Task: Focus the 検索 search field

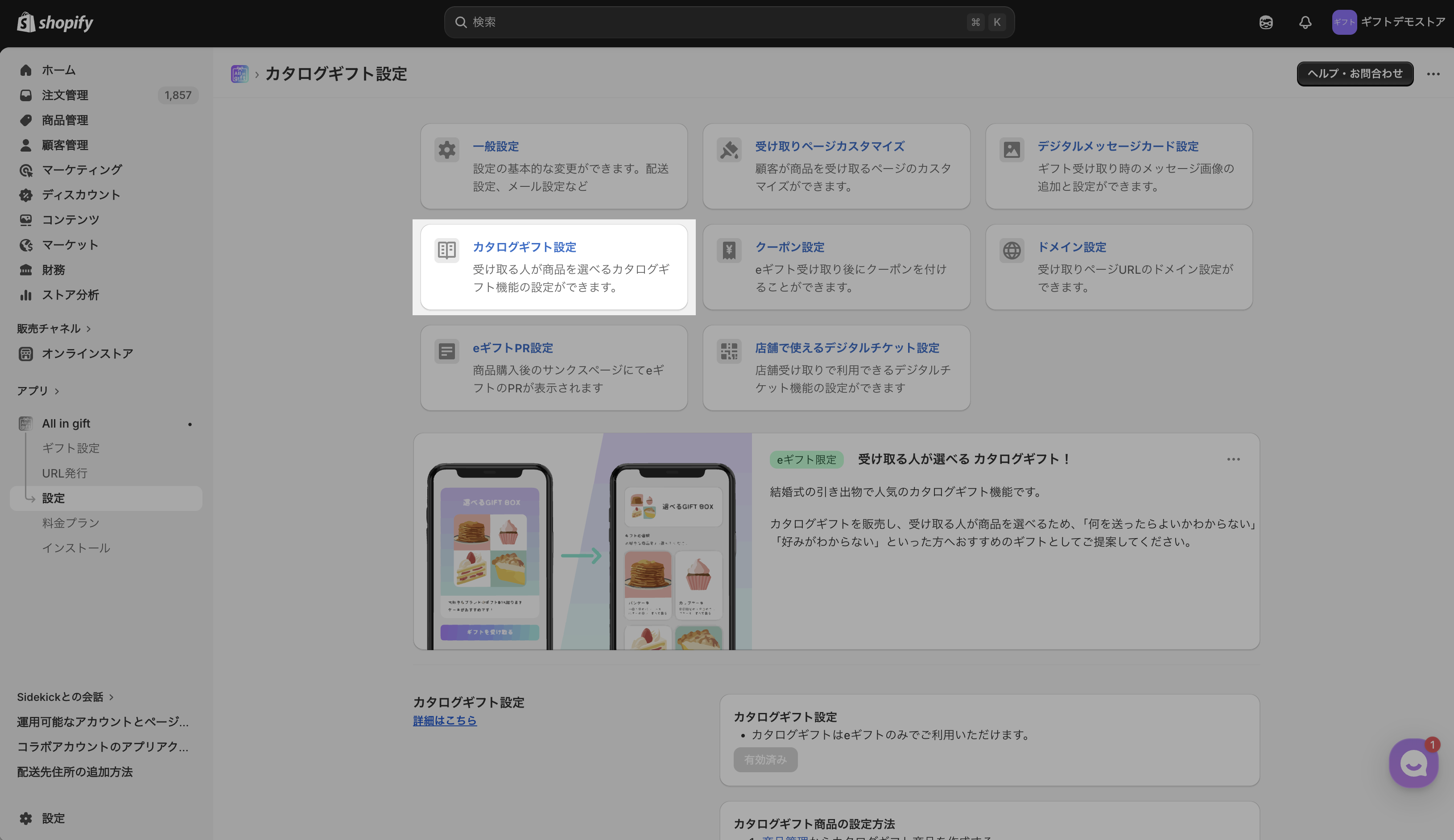Action: point(729,22)
